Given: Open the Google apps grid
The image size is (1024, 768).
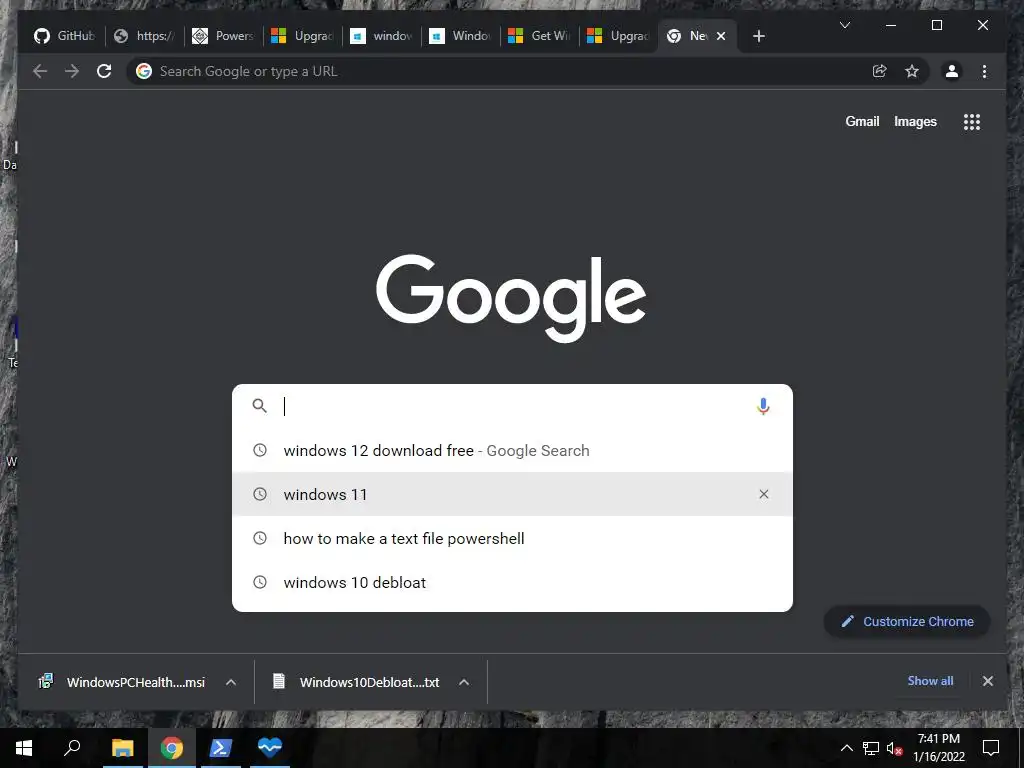Looking at the screenshot, I should pos(972,122).
